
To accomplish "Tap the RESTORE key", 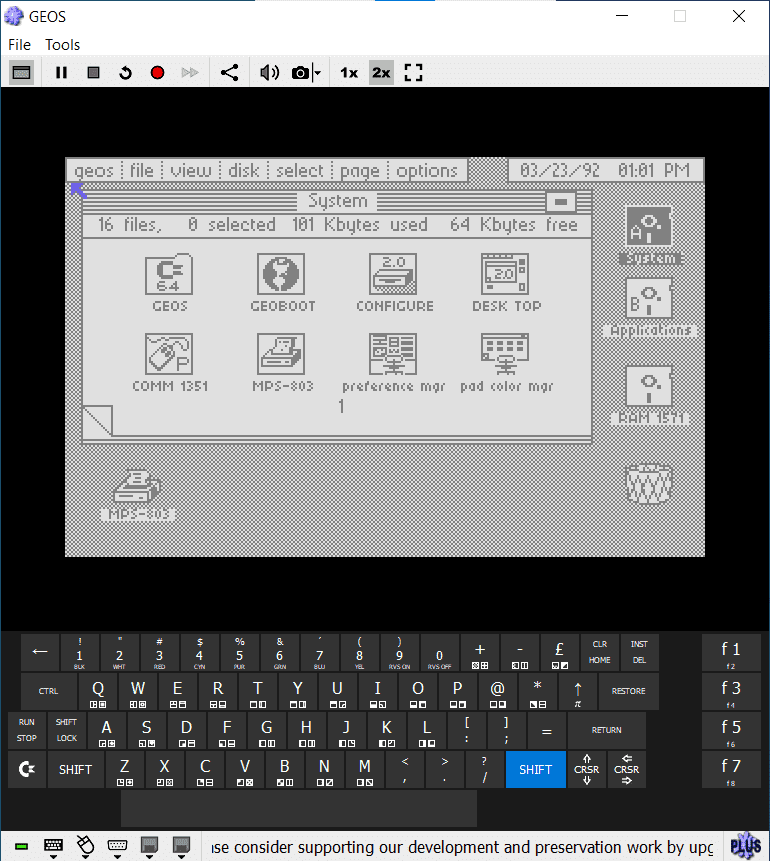I will coord(628,691).
